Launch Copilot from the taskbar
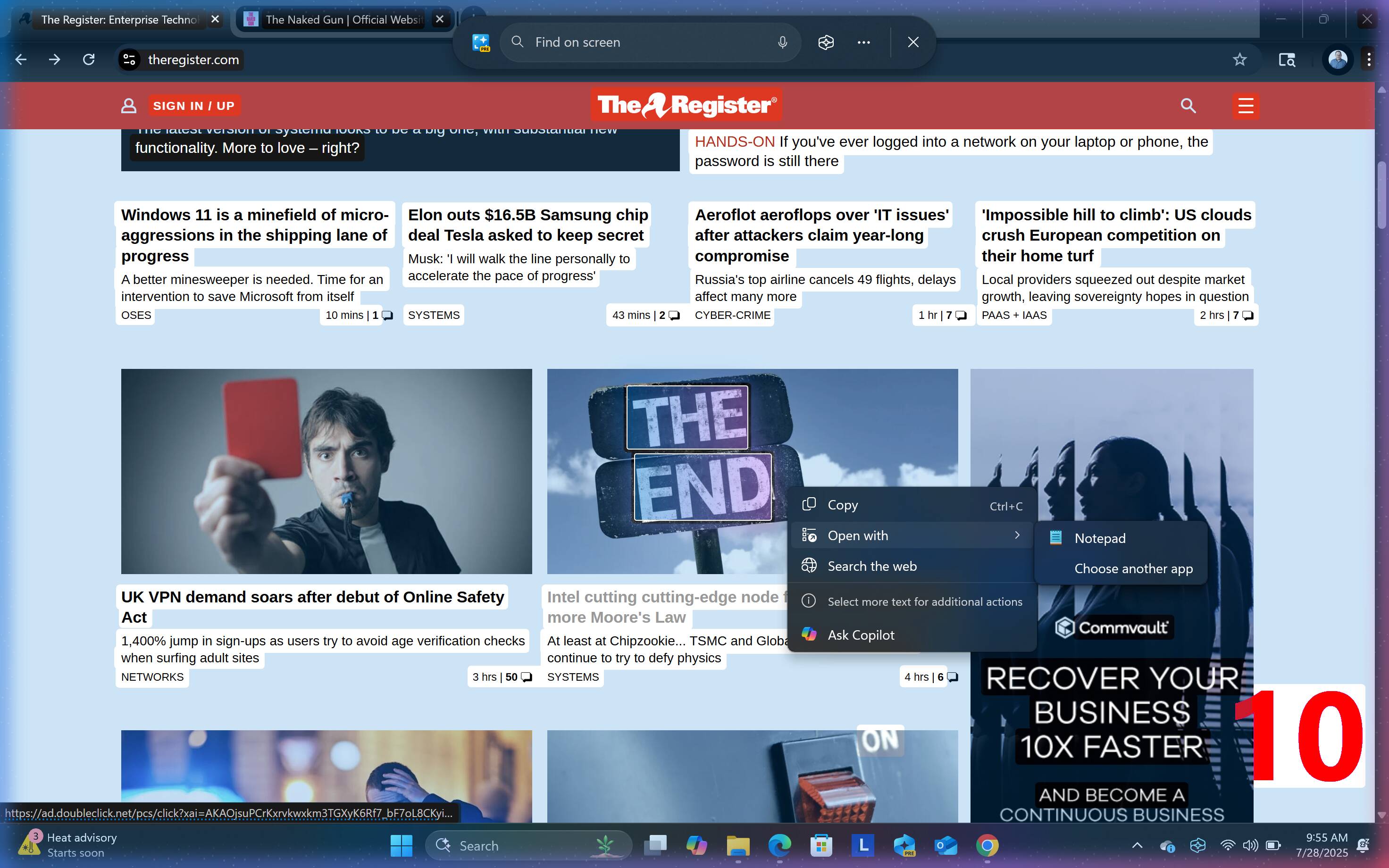This screenshot has height=868, width=1389. 696,846
